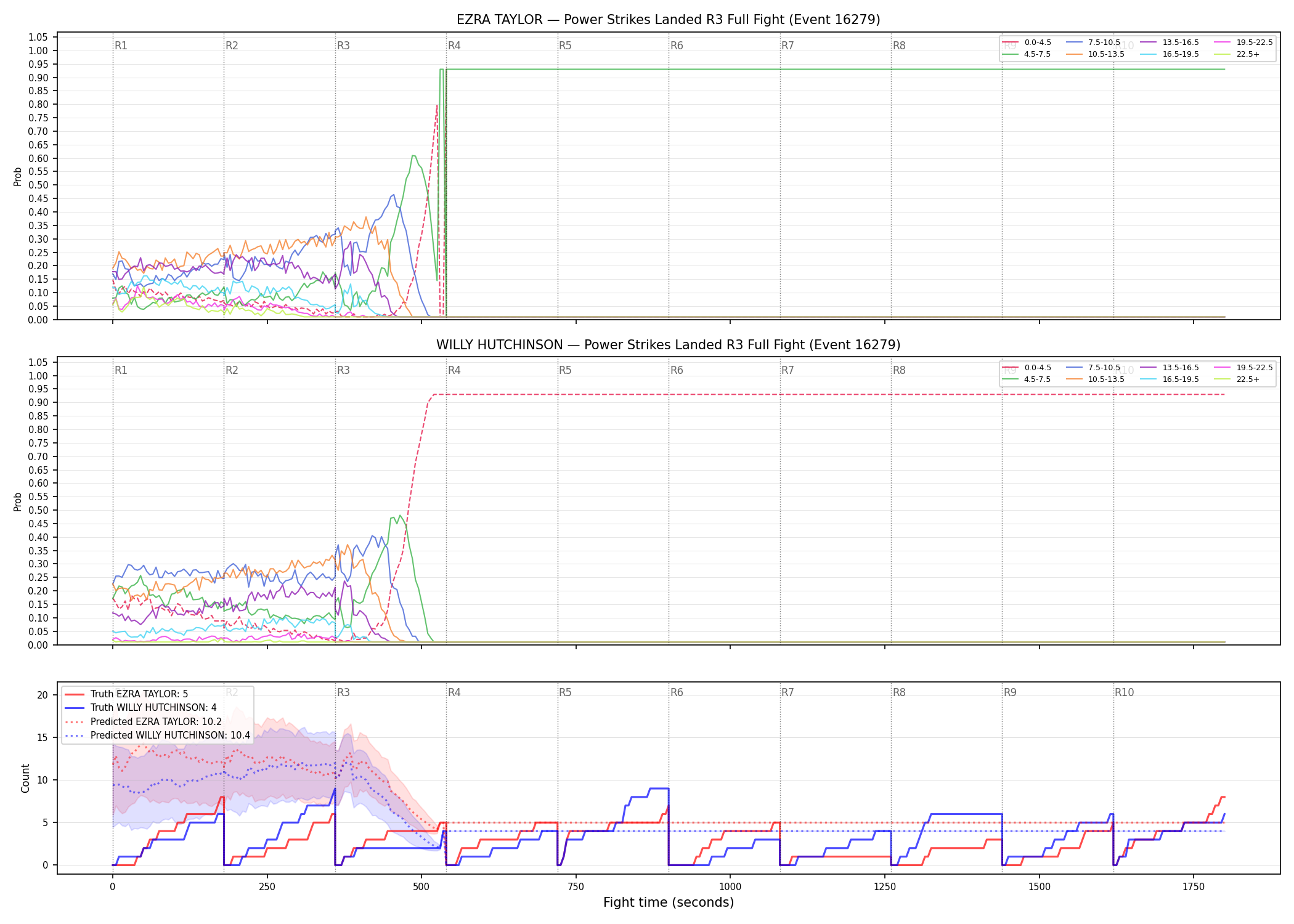
Task: Click the WILLY HUTCHINSON chart title
Action: pyautogui.click(x=669, y=345)
